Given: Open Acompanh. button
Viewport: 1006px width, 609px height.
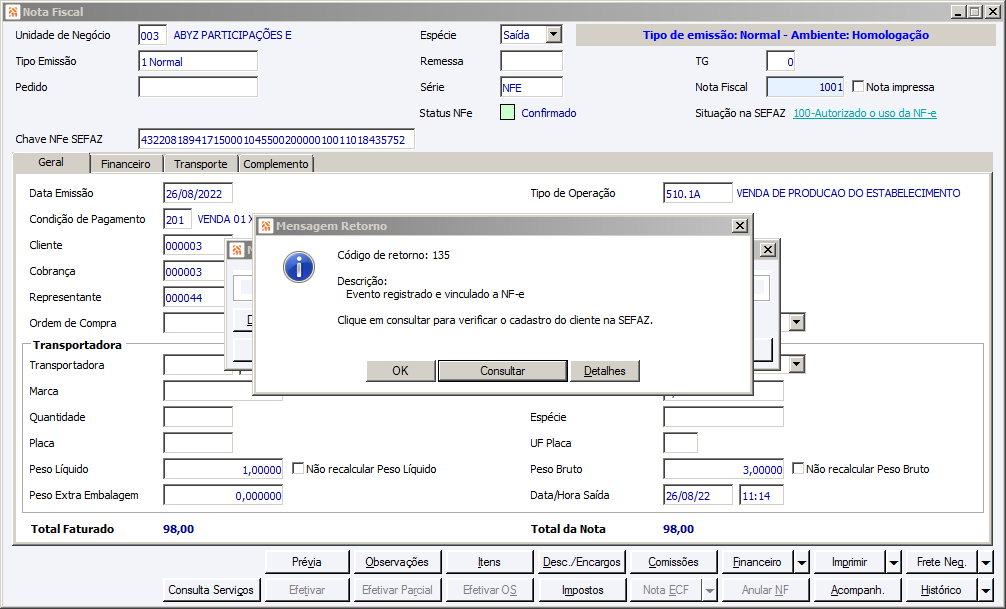Looking at the screenshot, I should tap(857, 590).
